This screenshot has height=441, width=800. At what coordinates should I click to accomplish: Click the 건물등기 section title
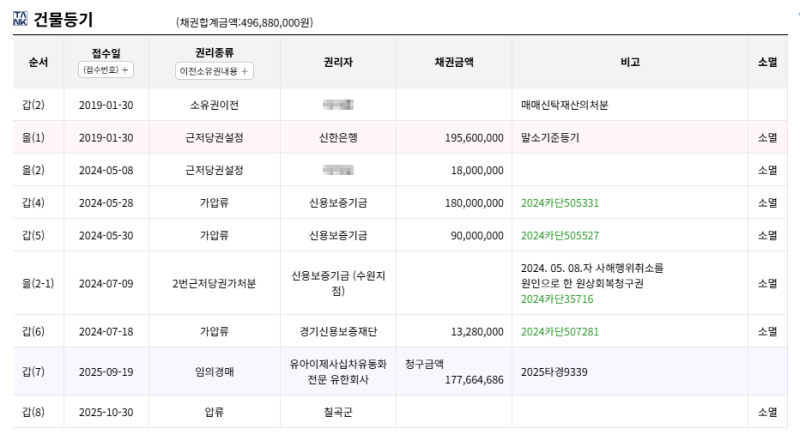[63, 19]
